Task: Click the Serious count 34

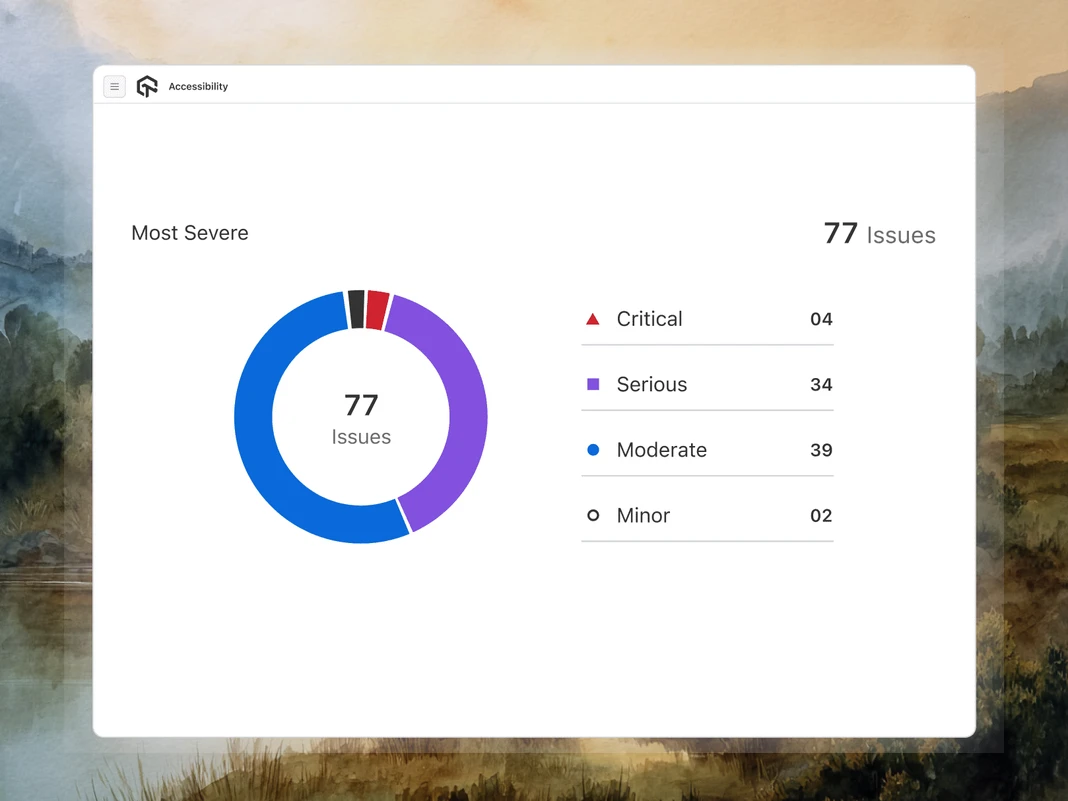Action: pyautogui.click(x=821, y=384)
